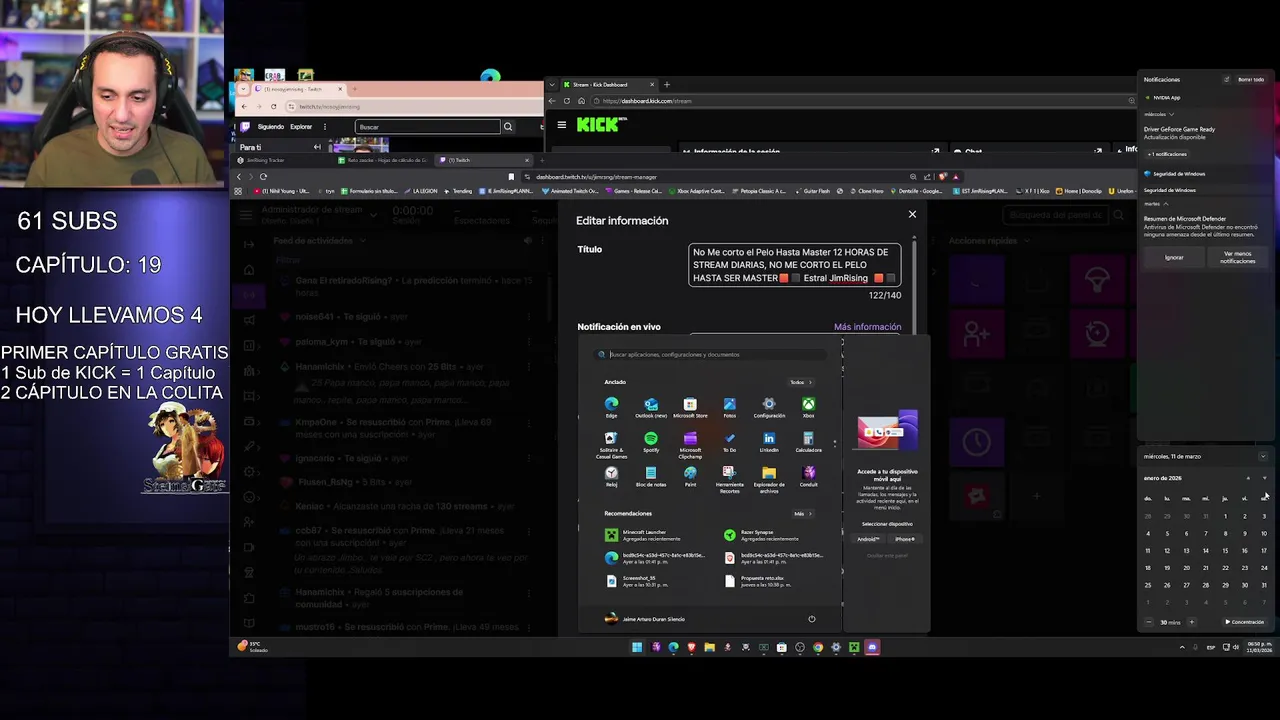Click the Discord icon on taskbar

871,647
